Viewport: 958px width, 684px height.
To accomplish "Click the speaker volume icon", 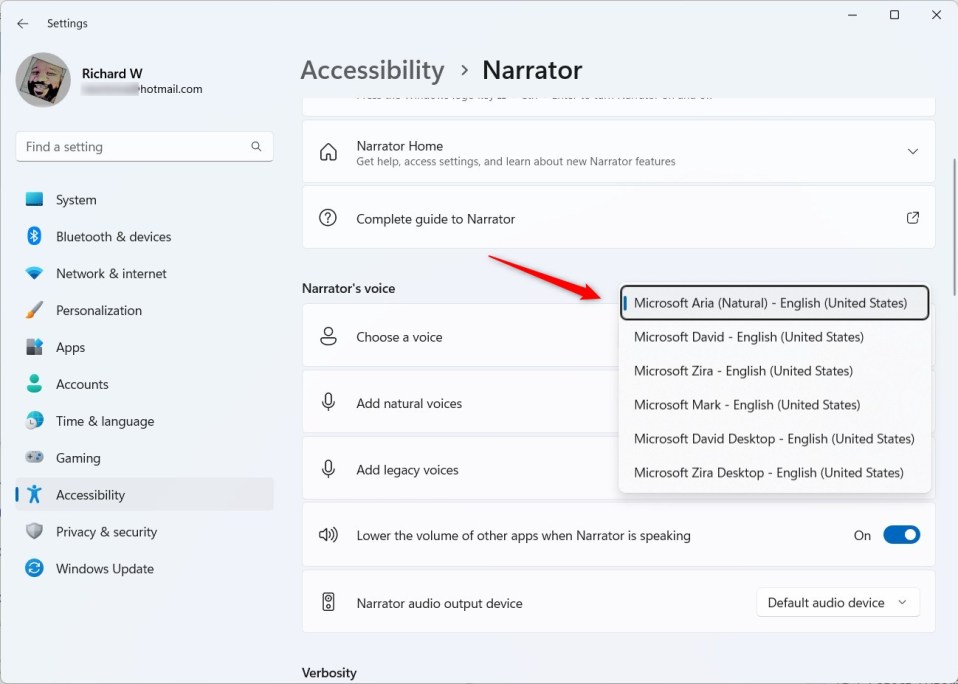I will click(328, 535).
